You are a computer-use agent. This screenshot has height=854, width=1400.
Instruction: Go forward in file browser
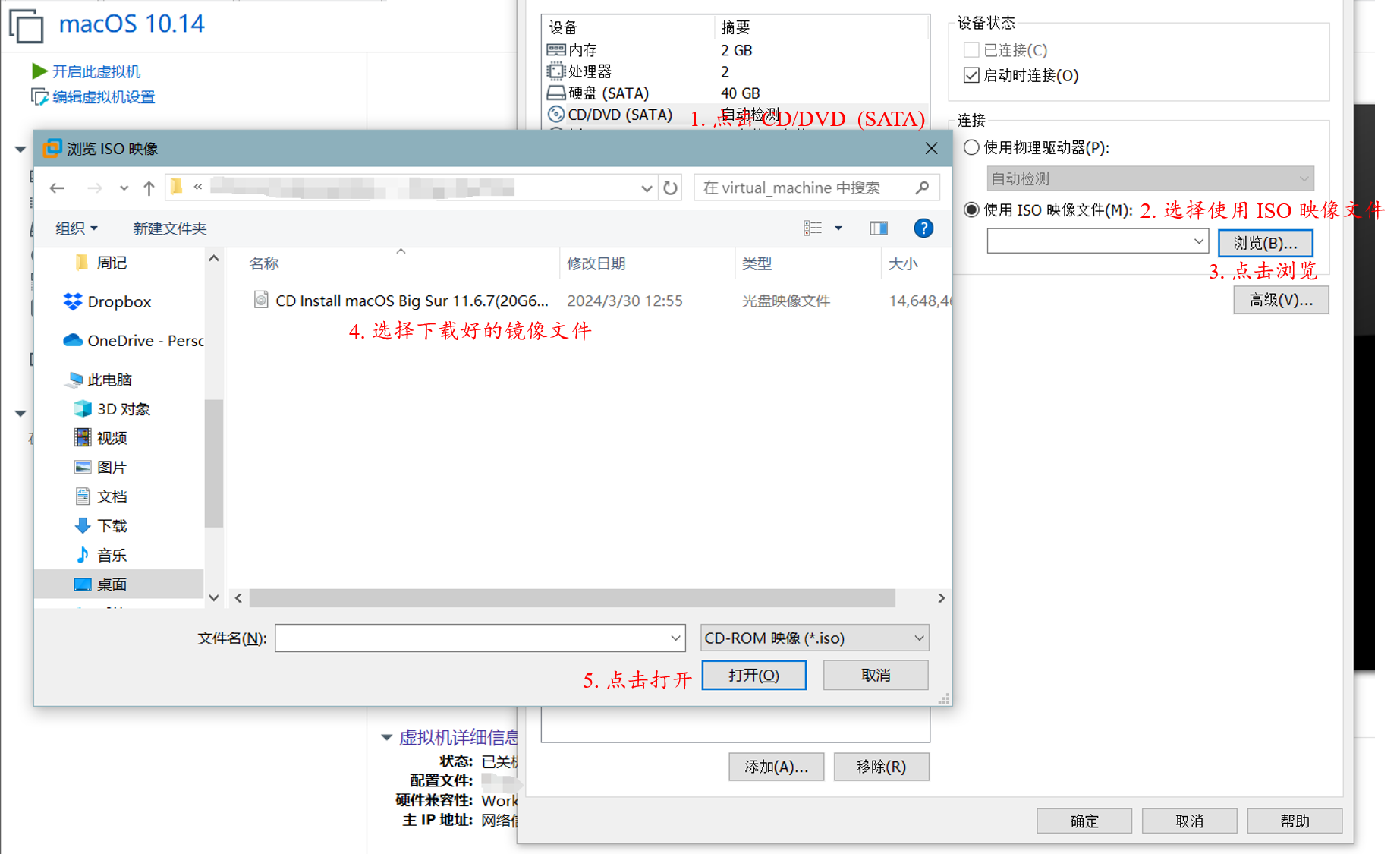[x=94, y=188]
